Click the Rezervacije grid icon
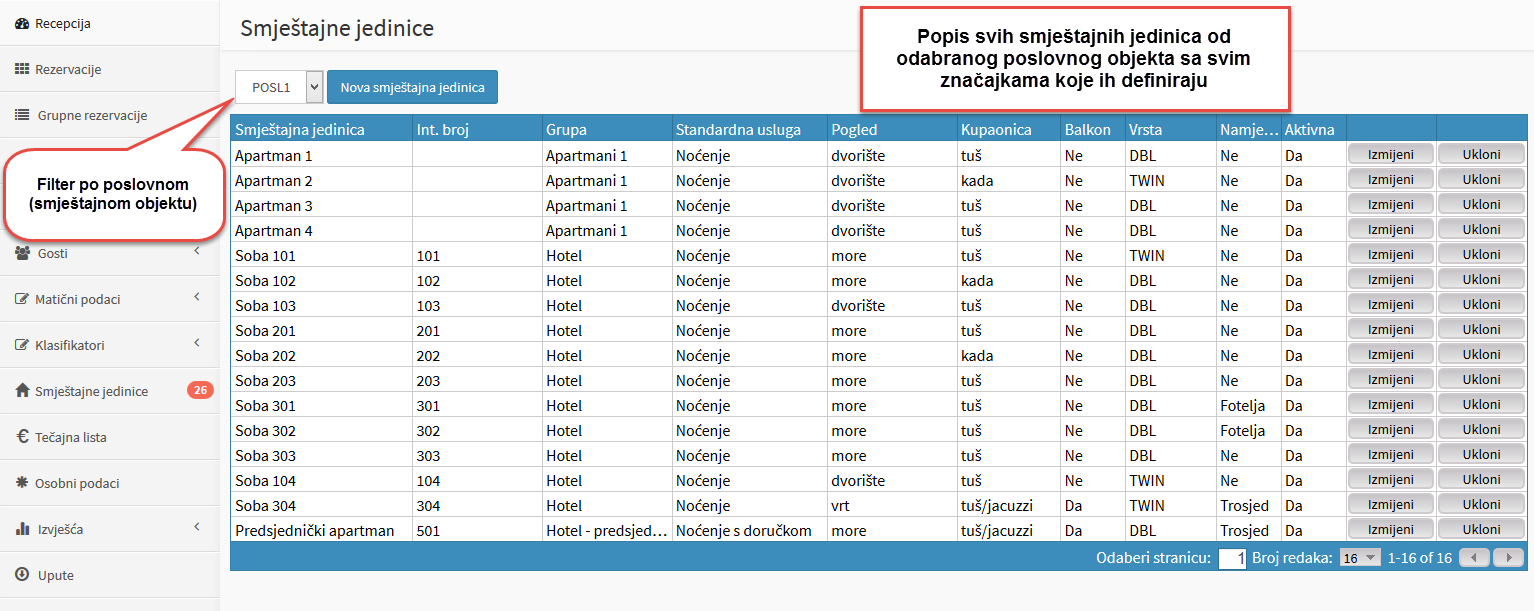The image size is (1534, 611). (22, 69)
